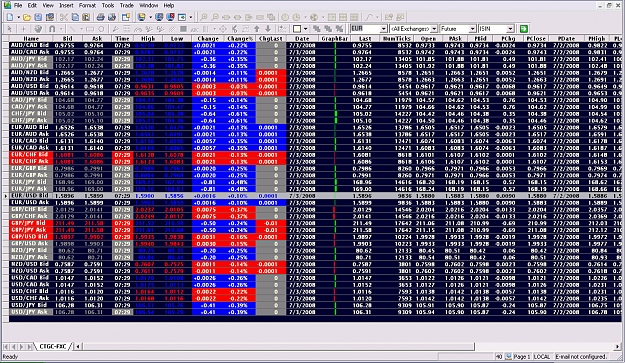Click the Copy icon

pos(75,17)
